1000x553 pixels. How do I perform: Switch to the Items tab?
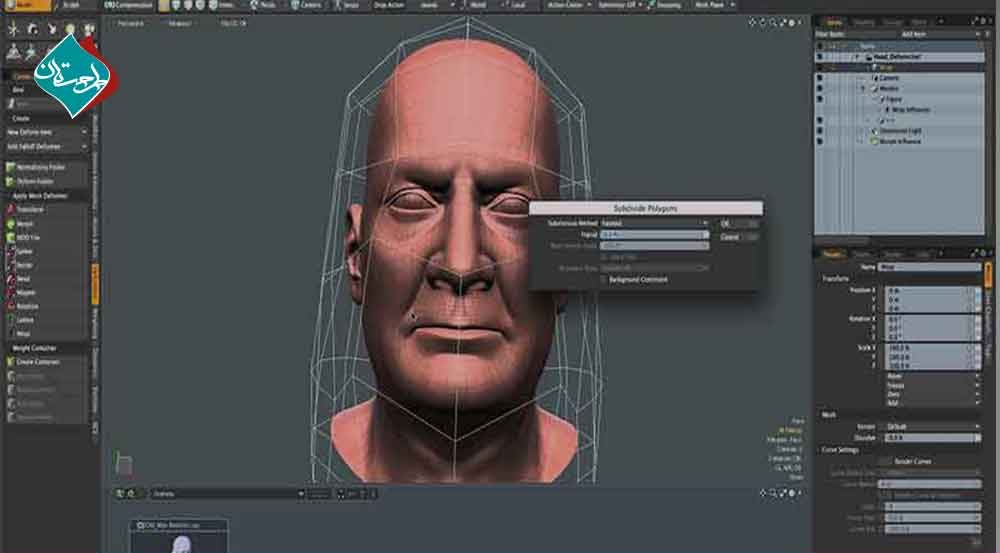point(834,22)
